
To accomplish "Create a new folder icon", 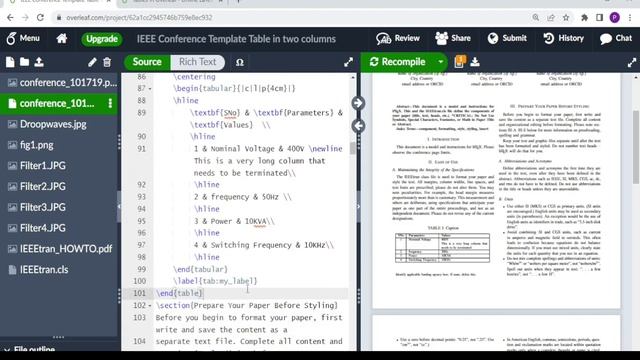I will coord(24,62).
